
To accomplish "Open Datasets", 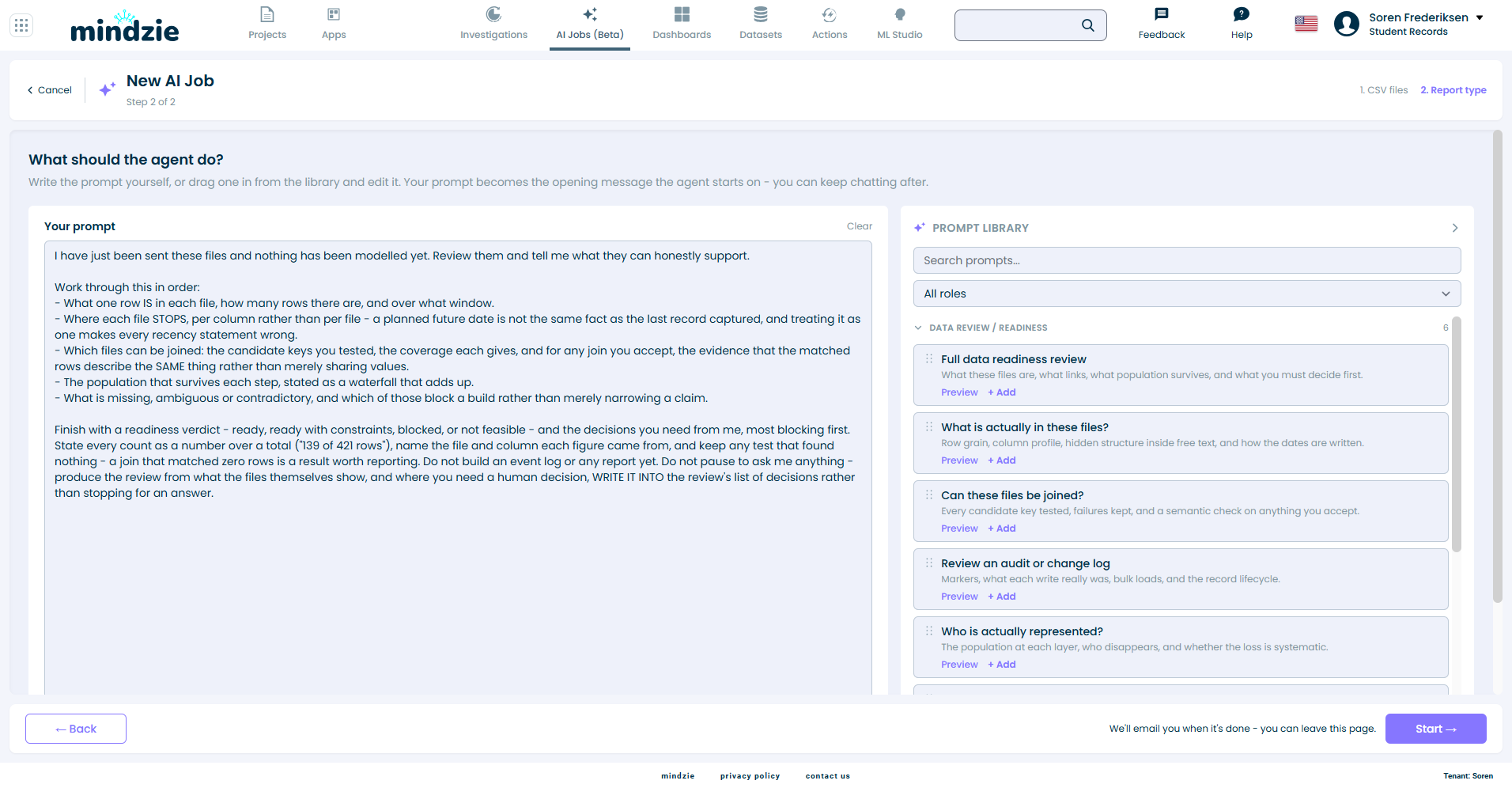I will pos(761,24).
